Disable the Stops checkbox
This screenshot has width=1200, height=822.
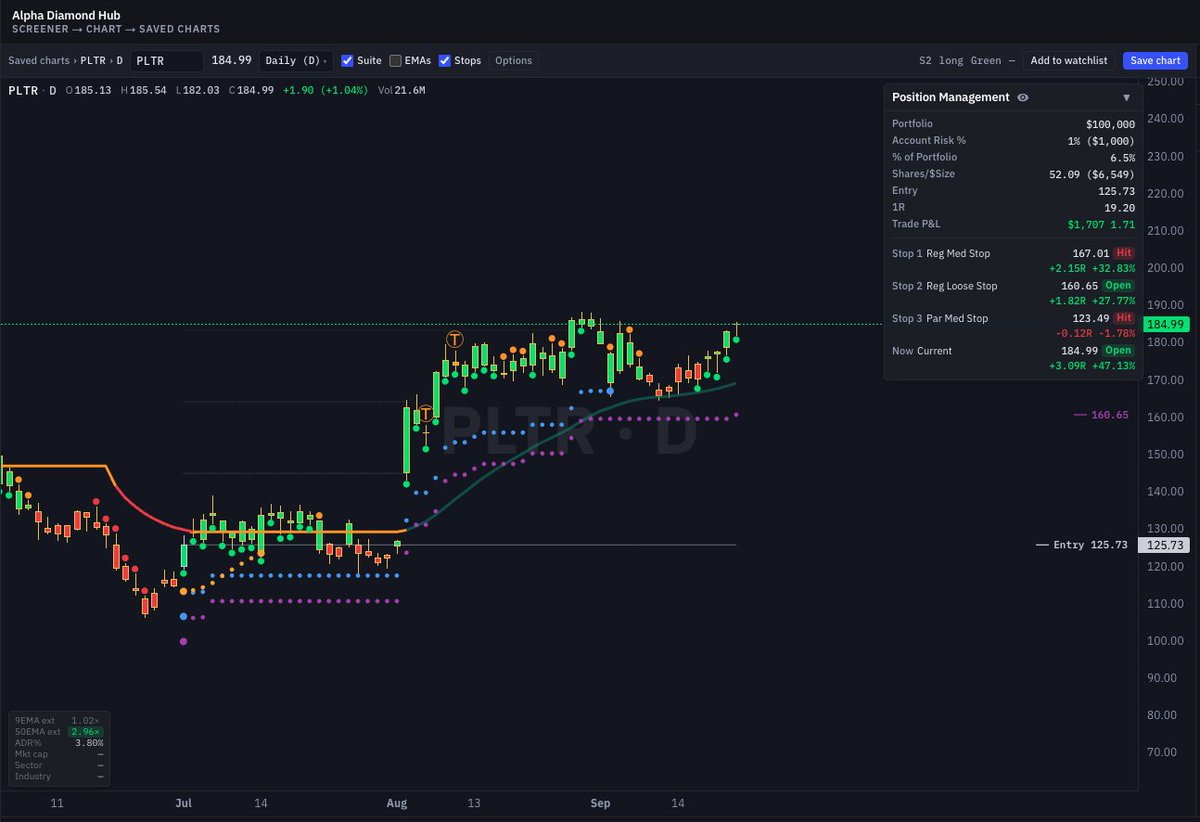pyautogui.click(x=444, y=60)
